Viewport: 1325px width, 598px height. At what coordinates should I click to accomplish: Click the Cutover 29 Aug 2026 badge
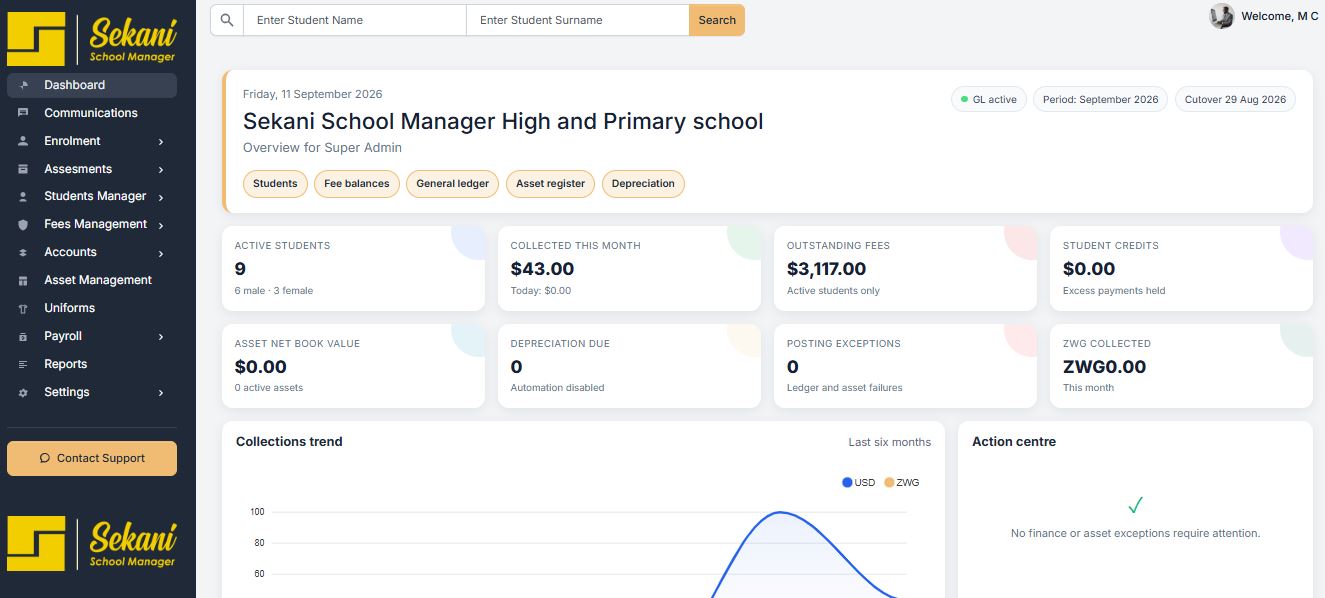point(1235,100)
